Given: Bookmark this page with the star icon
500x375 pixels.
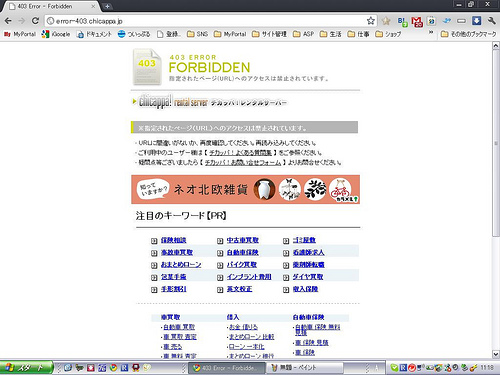Looking at the screenshot, I should pyautogui.click(x=371, y=21).
